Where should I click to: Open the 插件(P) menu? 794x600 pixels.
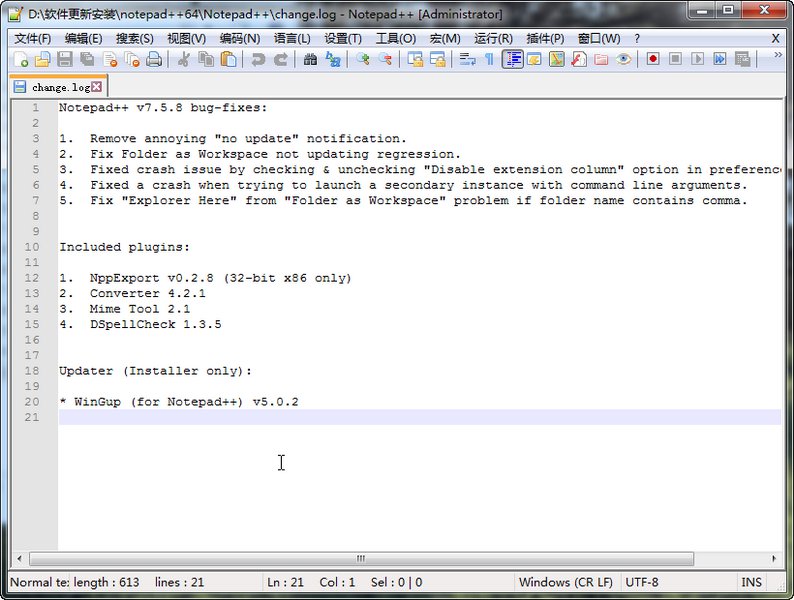tap(545, 38)
